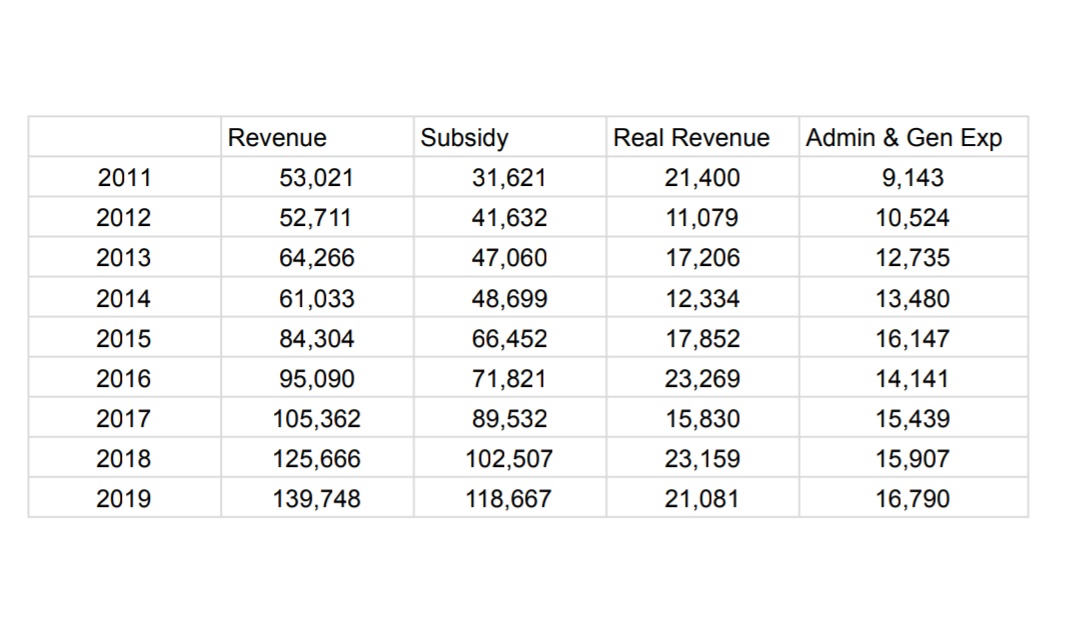The image size is (1079, 635).
Task: Select the 2017 year cell
Action: (124, 418)
